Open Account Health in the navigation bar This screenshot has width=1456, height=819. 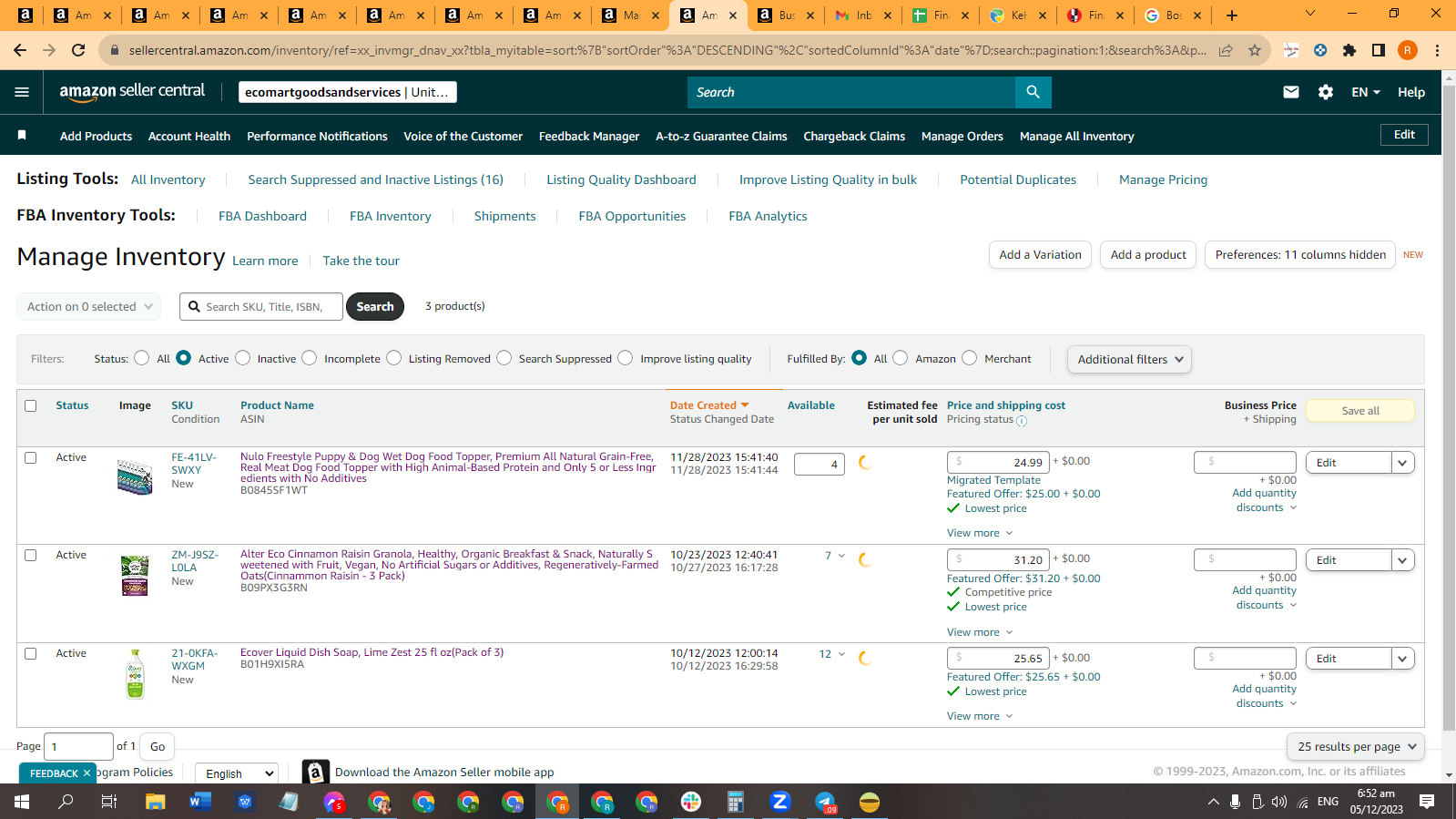[189, 137]
